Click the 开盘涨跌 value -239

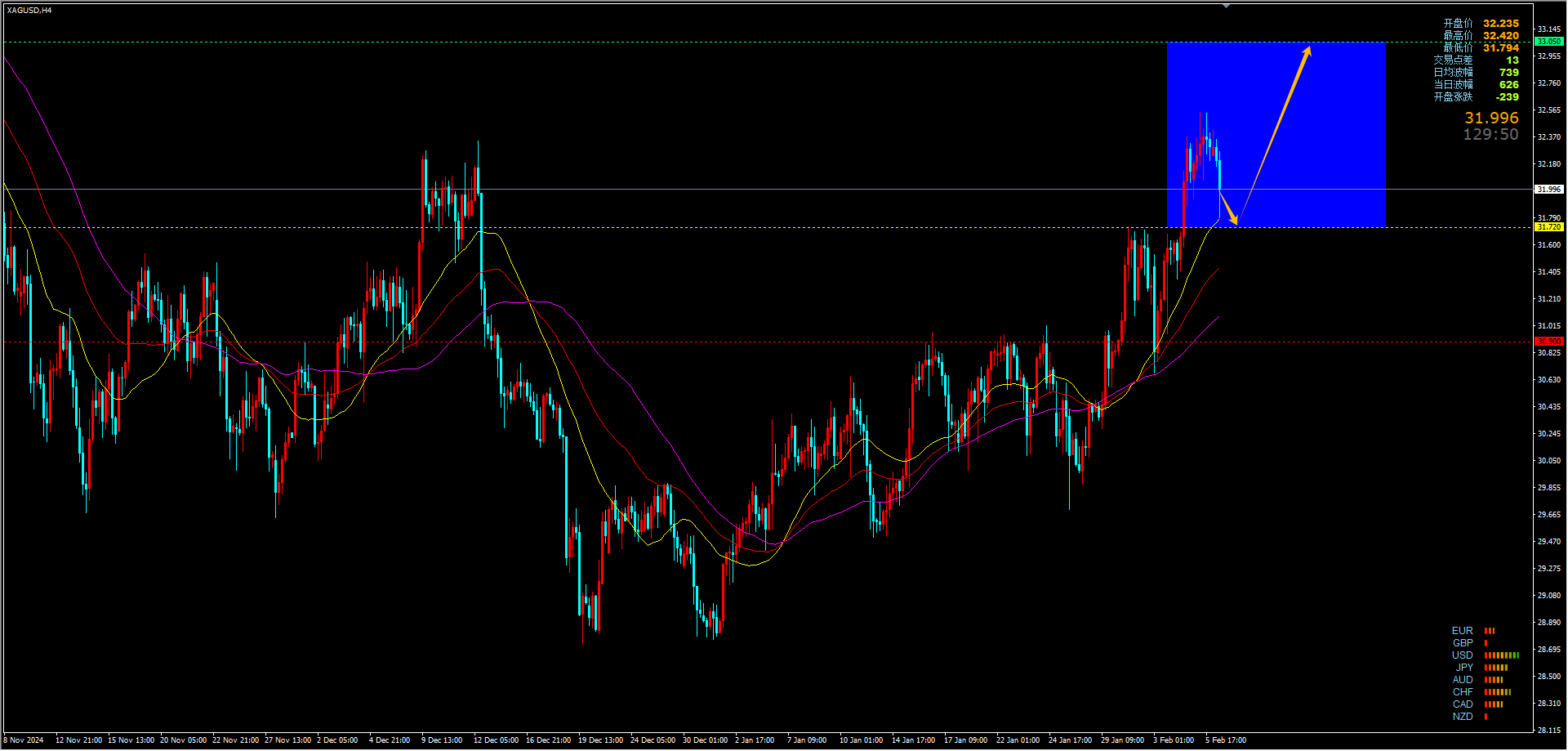[x=1508, y=97]
